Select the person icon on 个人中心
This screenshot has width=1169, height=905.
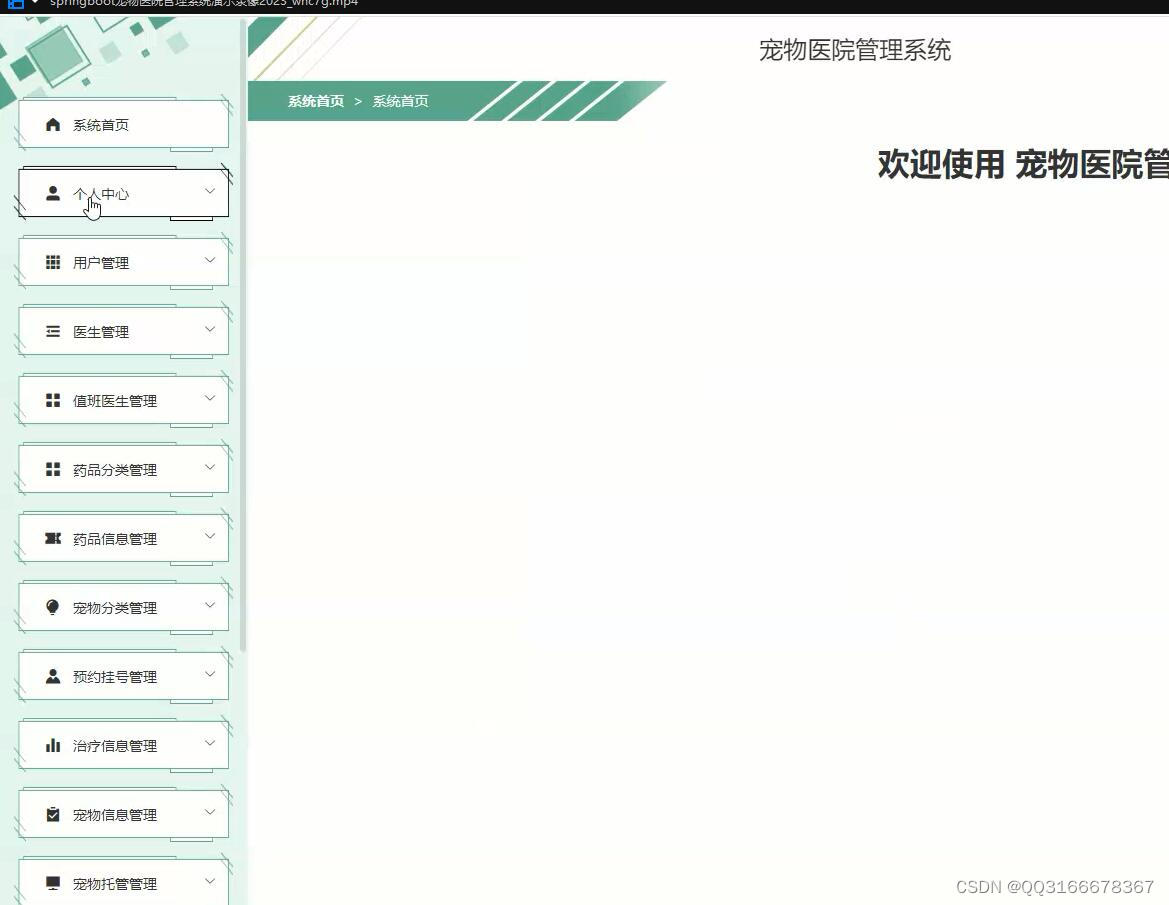point(53,193)
